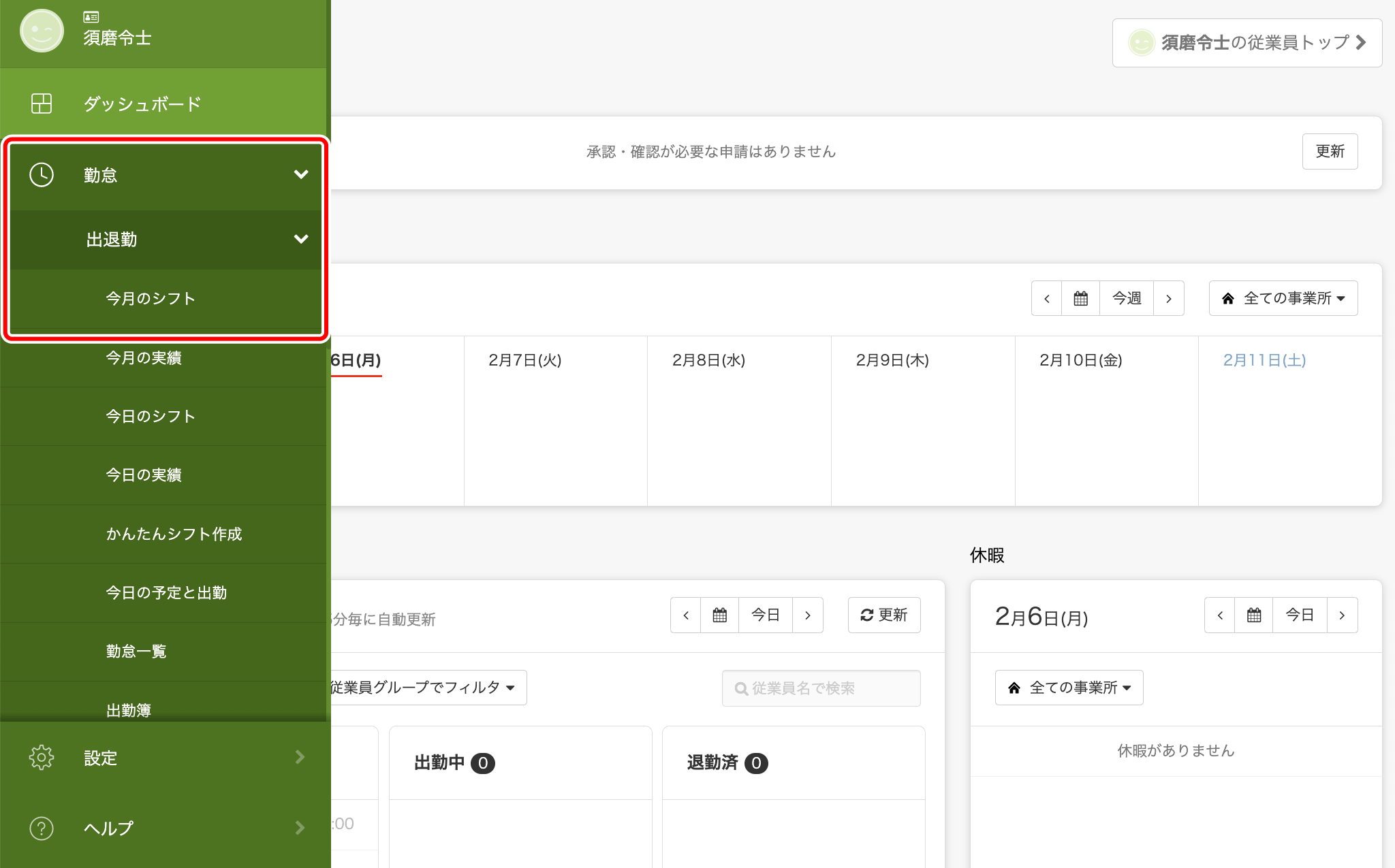1395x868 pixels.
Task: Open 全ての事業所 dropdown in weekly shift panel
Action: click(x=1283, y=298)
